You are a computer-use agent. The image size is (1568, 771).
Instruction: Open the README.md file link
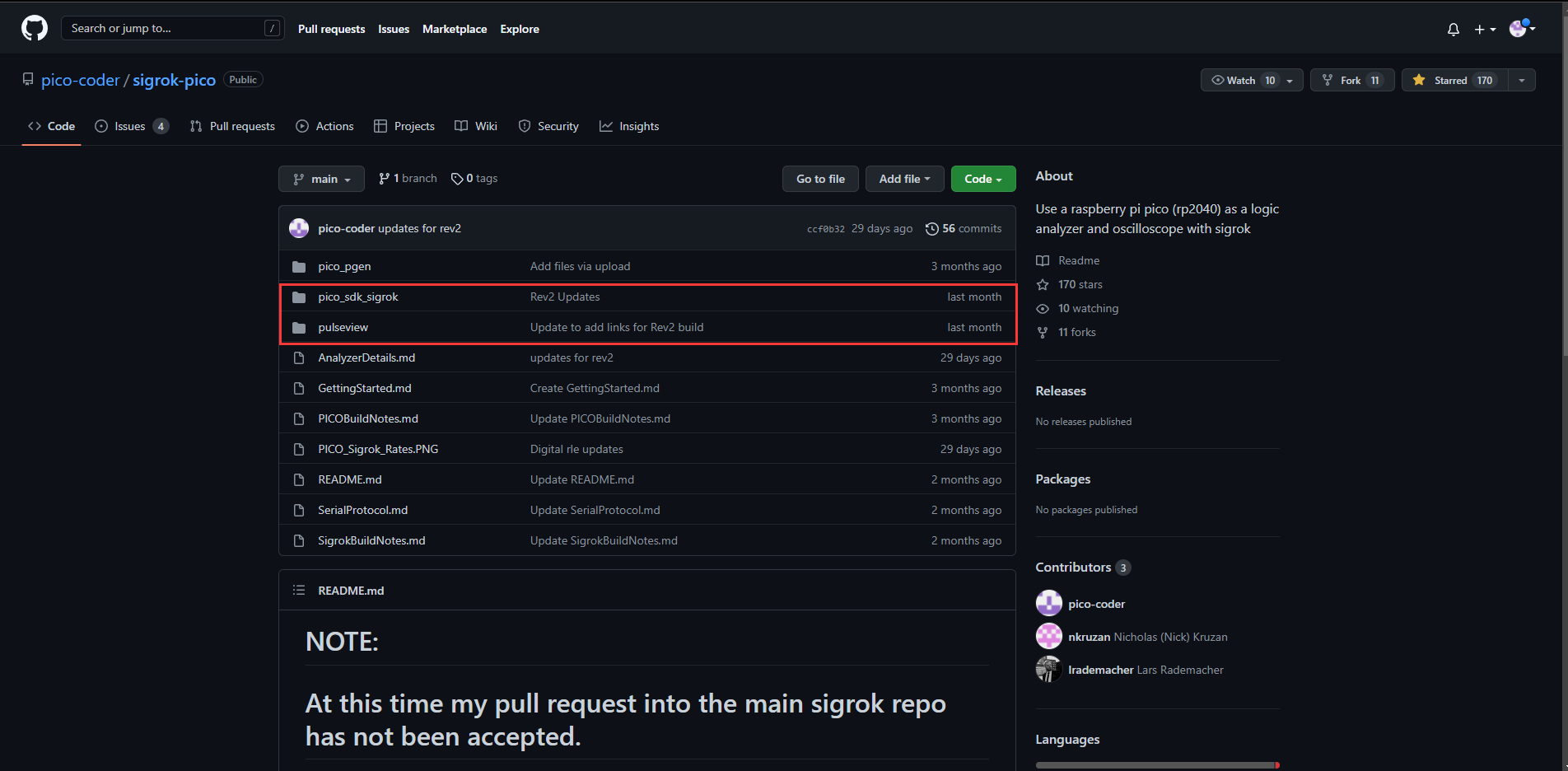(x=350, y=479)
